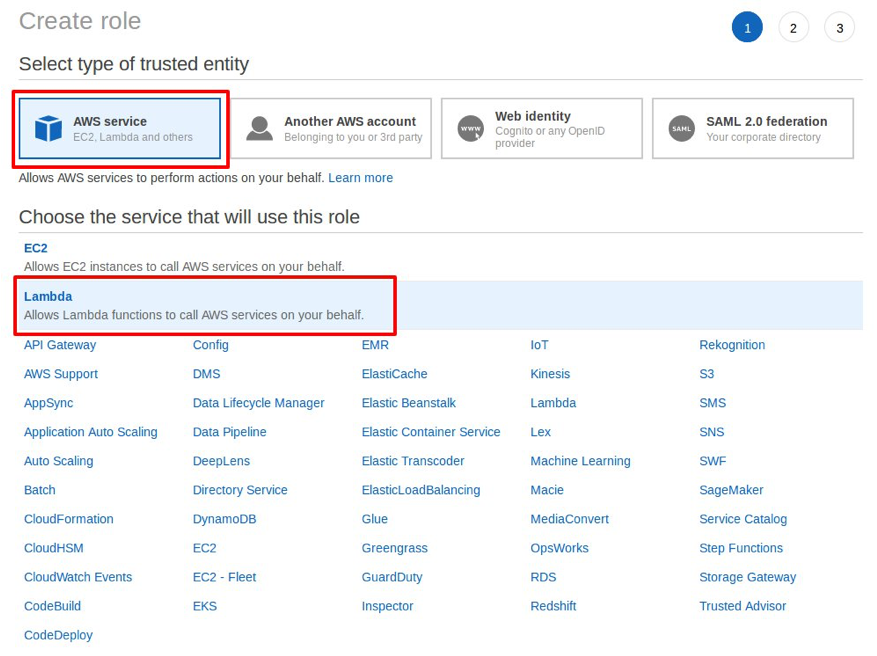Select DeepLens service
This screenshot has height=656, width=877.
221,461
